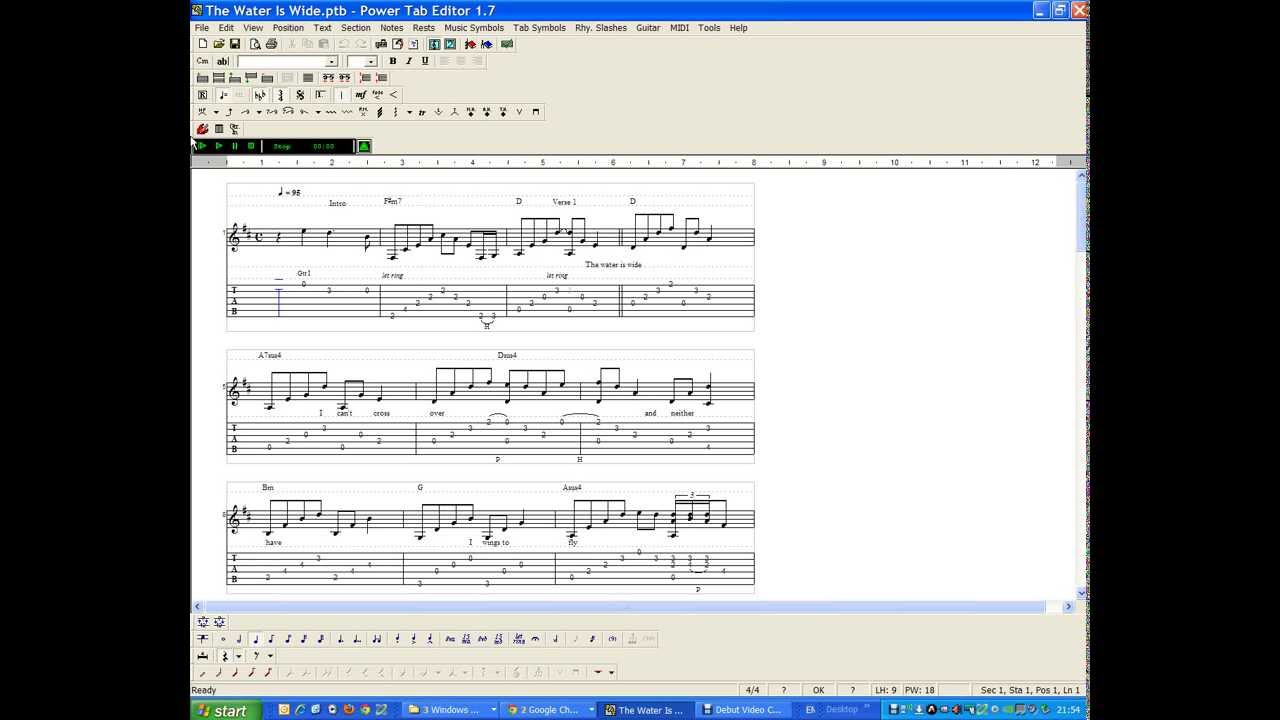Expand the last bottom toolbar dropdown arrow
Viewport: 1280px width, 720px height.
tap(612, 672)
